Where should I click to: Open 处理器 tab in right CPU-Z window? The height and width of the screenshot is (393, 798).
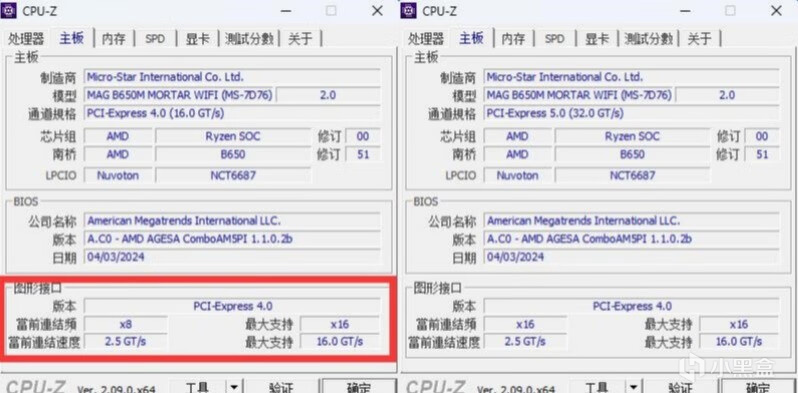coord(425,38)
